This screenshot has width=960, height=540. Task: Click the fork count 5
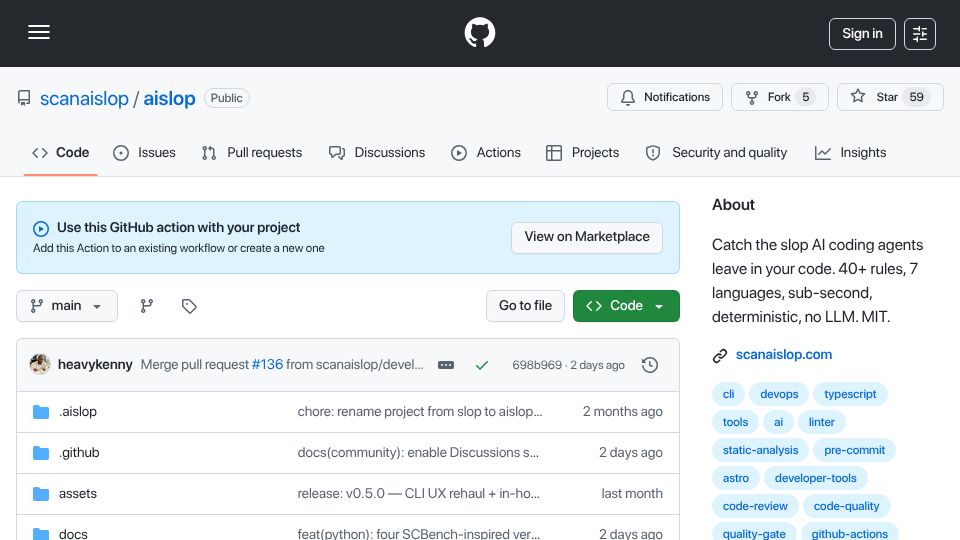806,97
